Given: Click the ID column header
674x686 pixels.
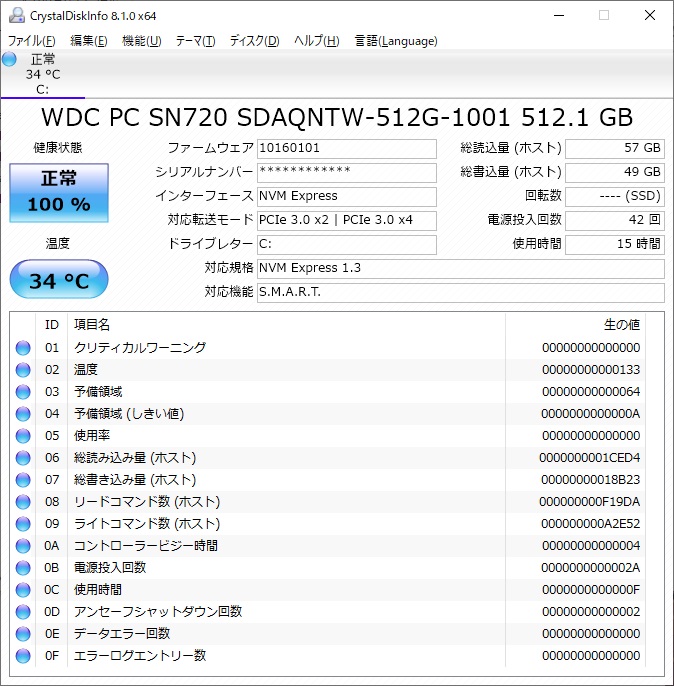Looking at the screenshot, I should [52, 325].
